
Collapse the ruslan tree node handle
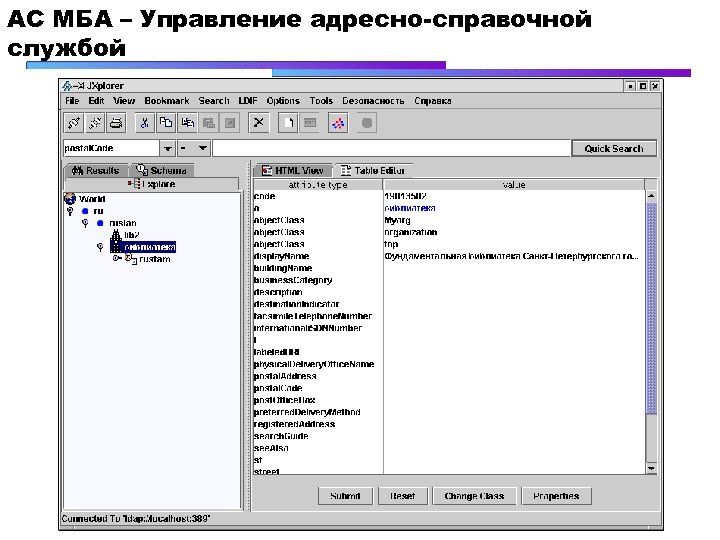tap(85, 223)
